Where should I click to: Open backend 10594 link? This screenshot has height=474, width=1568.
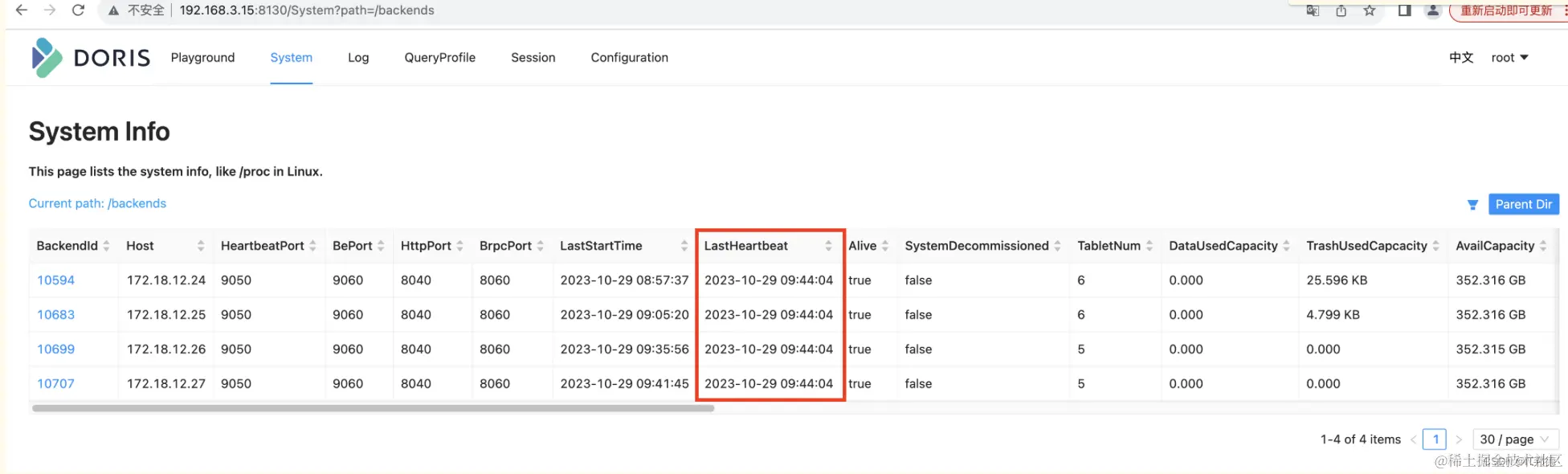[55, 280]
